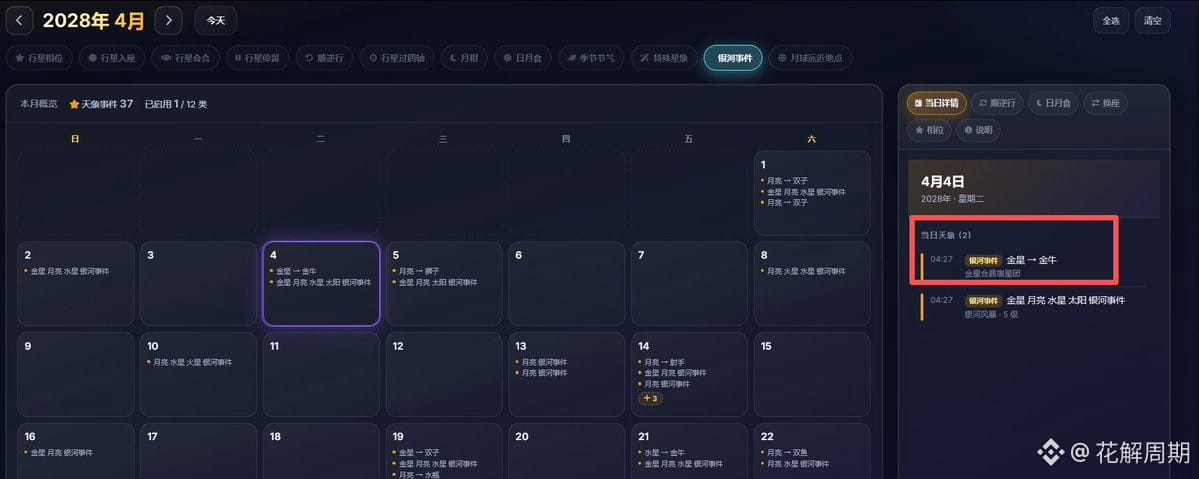The image size is (1199, 479).
Task: Select calendar day 7
Action: pyautogui.click(x=689, y=284)
